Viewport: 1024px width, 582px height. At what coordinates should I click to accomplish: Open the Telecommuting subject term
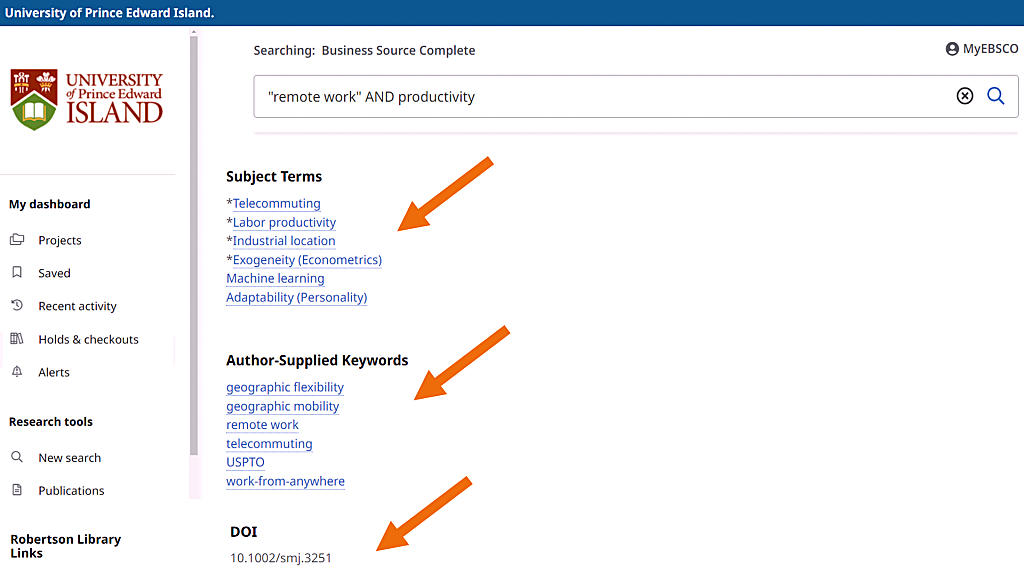coord(276,204)
